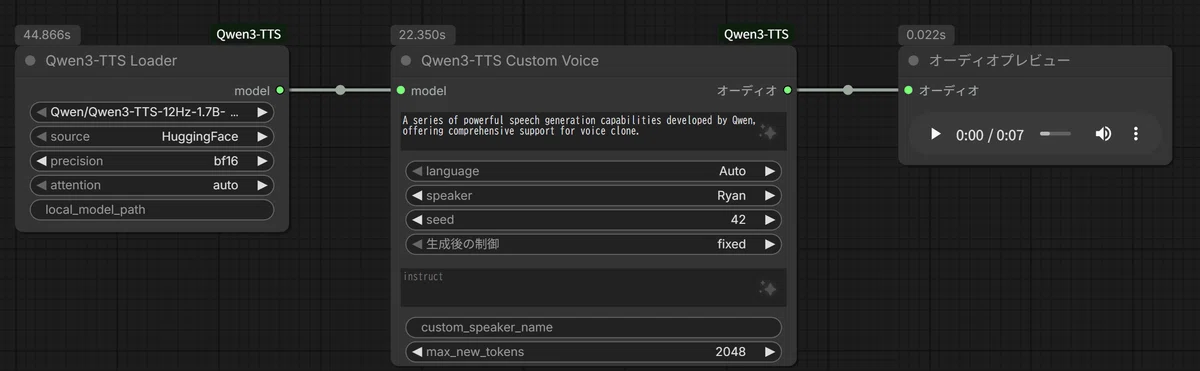Screen dimensions: 1200x371
Task: Choose the next speaker after Ryan
Action: point(769,195)
